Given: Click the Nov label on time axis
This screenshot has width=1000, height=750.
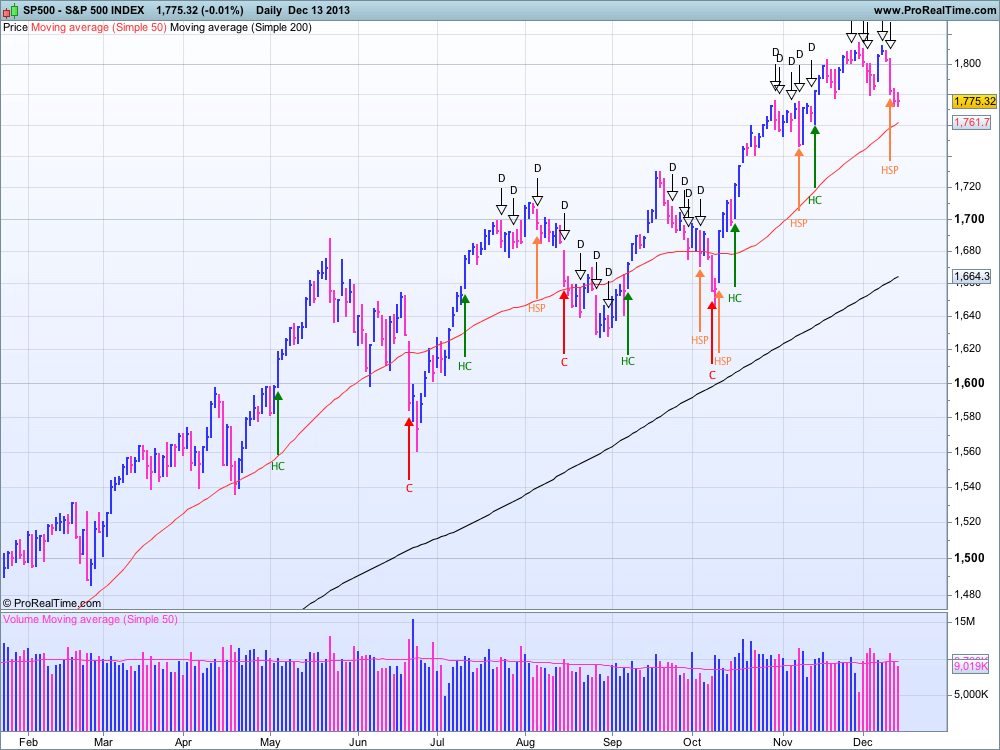Looking at the screenshot, I should click(x=783, y=742).
